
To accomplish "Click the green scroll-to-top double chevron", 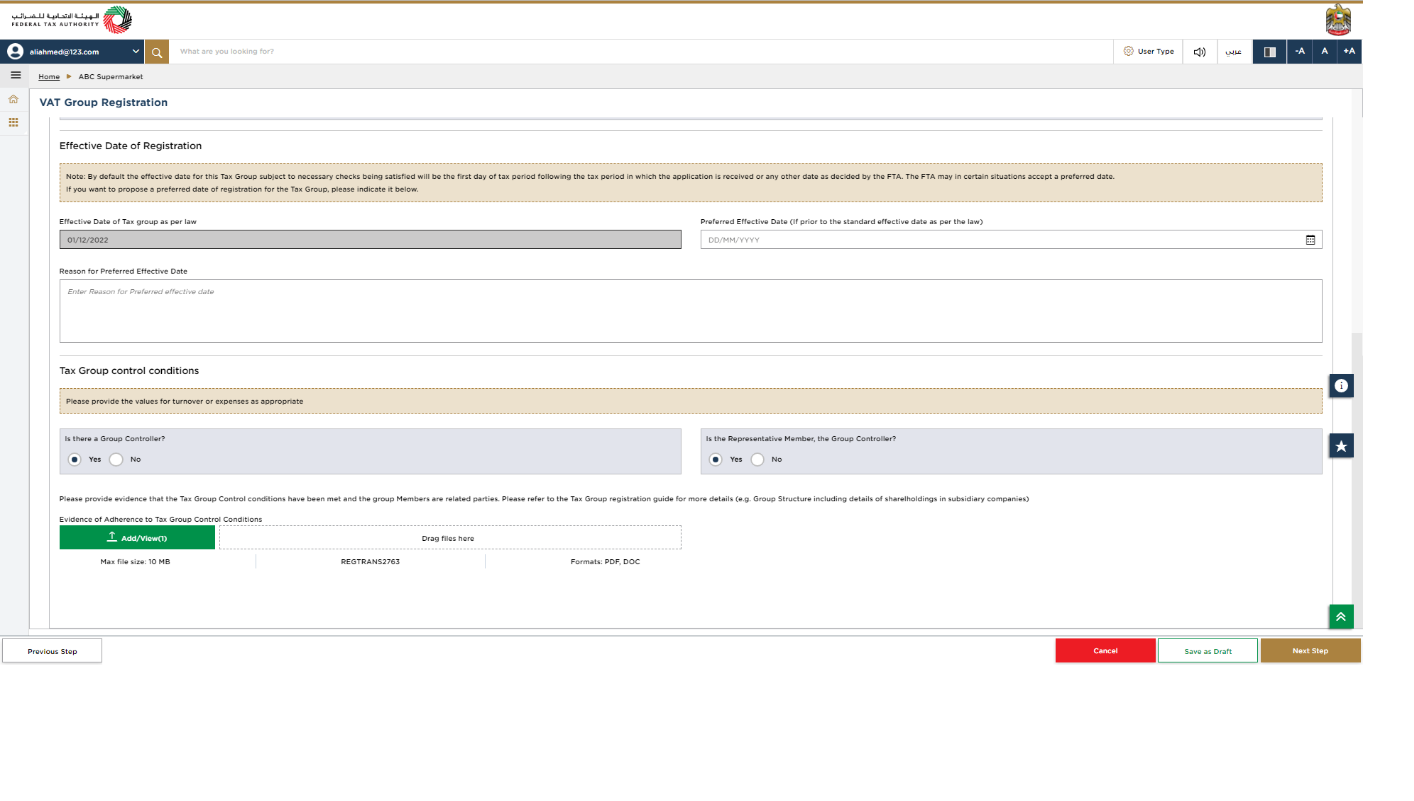I will pos(1341,617).
